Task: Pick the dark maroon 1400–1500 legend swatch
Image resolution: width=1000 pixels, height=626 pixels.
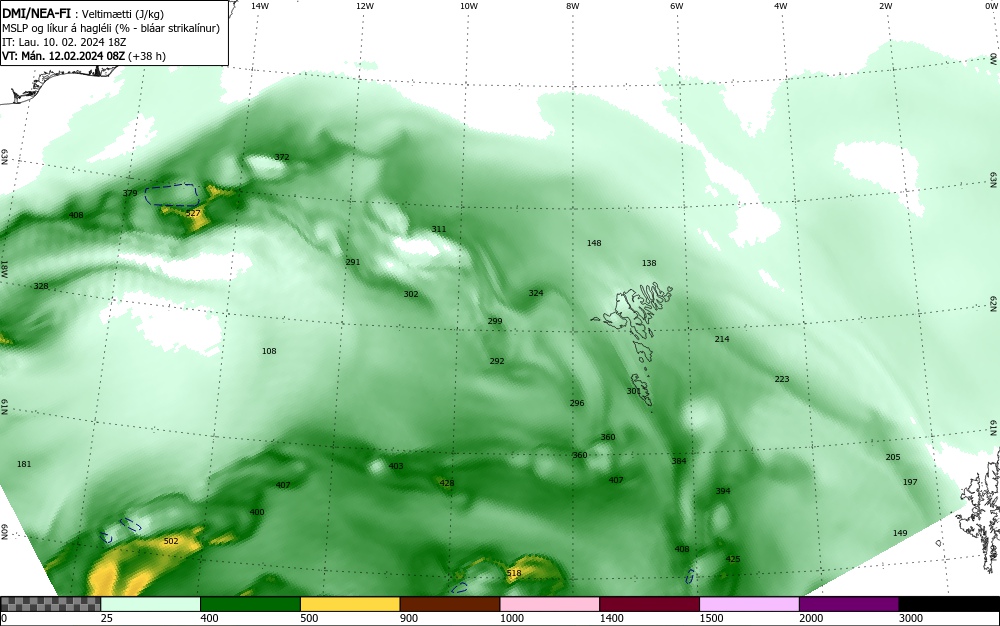Action: pyautogui.click(x=649, y=604)
